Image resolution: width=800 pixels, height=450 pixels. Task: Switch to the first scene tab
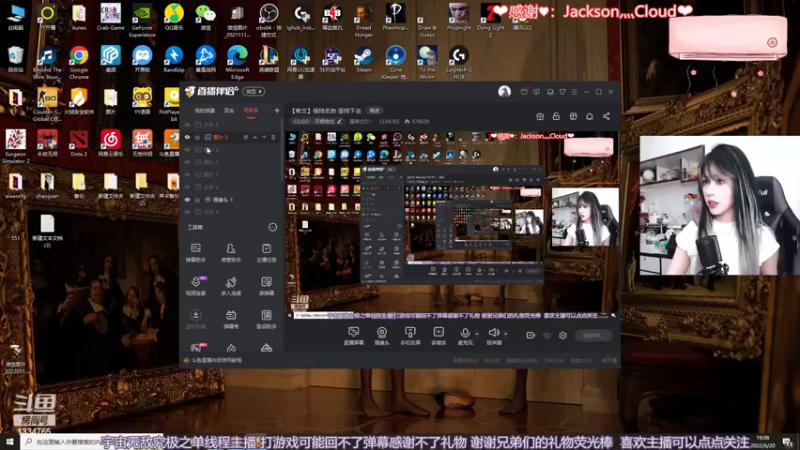205,111
